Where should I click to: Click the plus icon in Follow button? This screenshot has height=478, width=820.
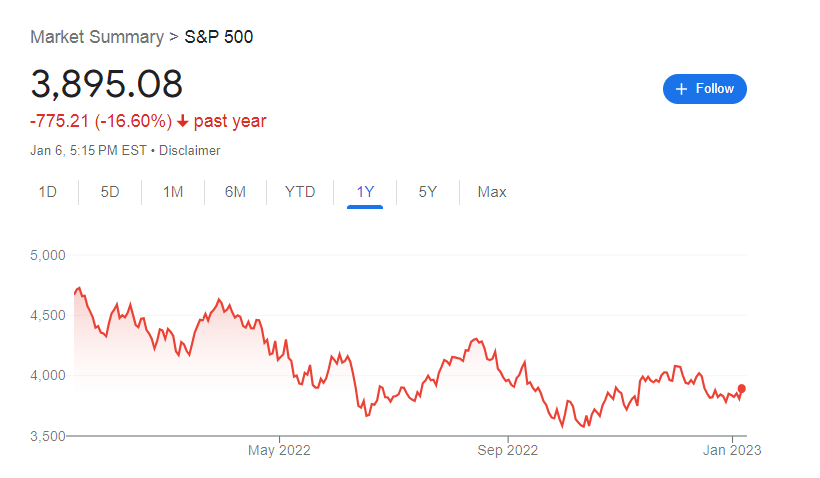coord(681,89)
